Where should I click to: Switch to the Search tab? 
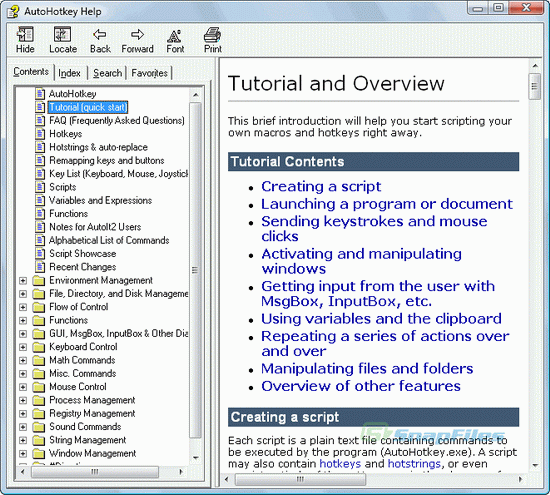pos(107,73)
